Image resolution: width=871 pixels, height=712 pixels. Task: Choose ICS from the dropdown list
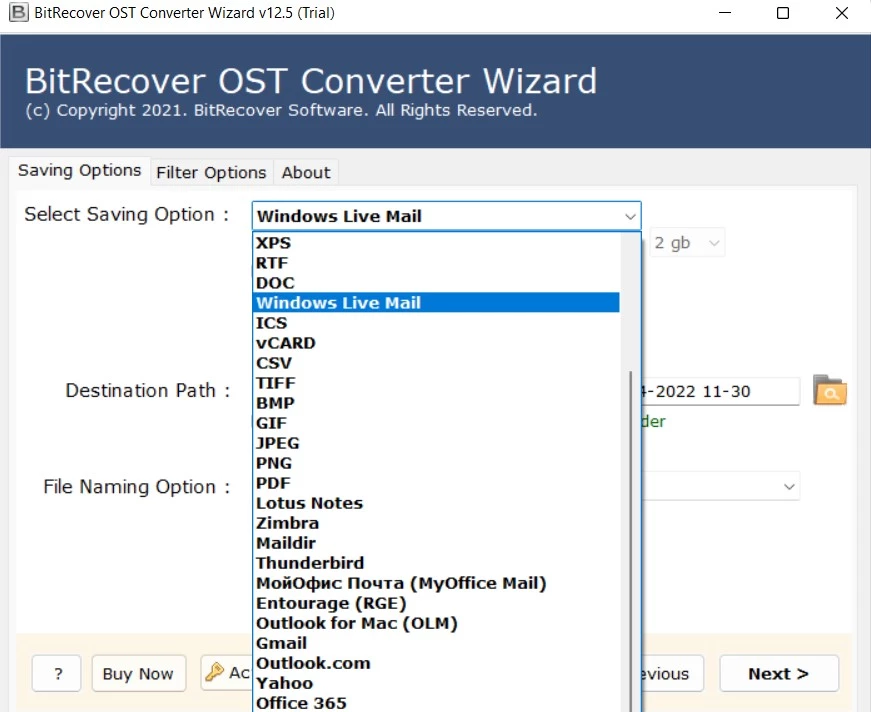436,323
